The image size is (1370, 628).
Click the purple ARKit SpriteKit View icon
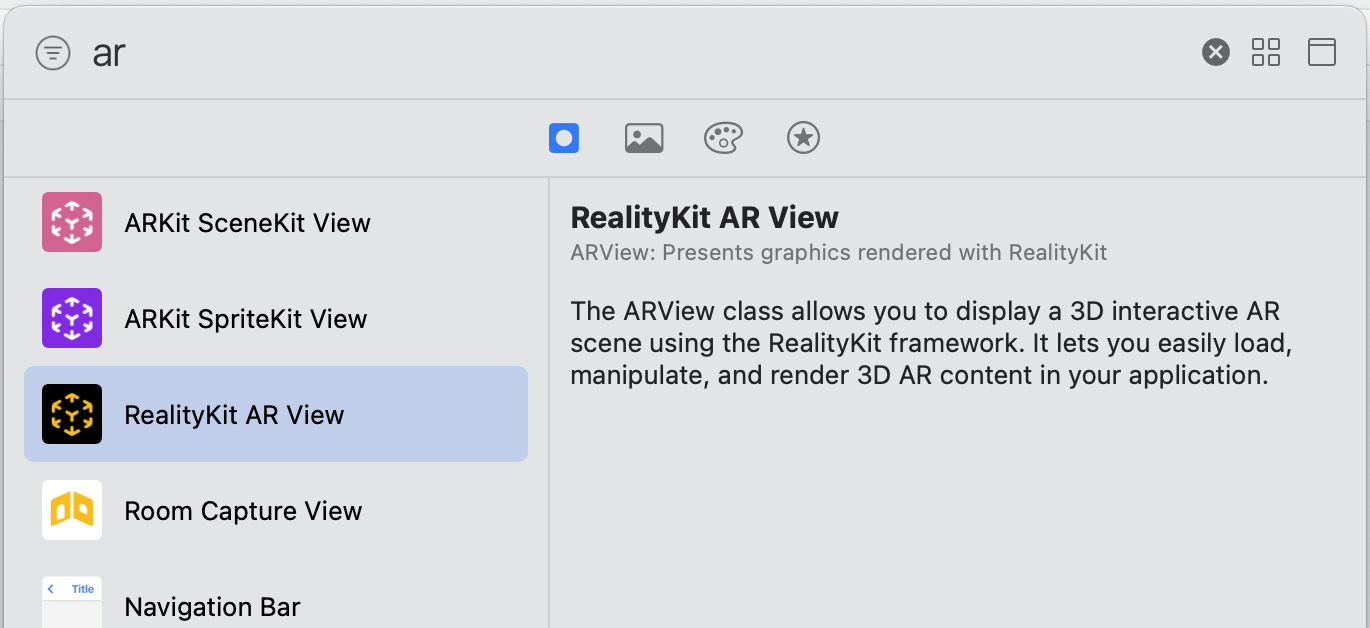72,318
